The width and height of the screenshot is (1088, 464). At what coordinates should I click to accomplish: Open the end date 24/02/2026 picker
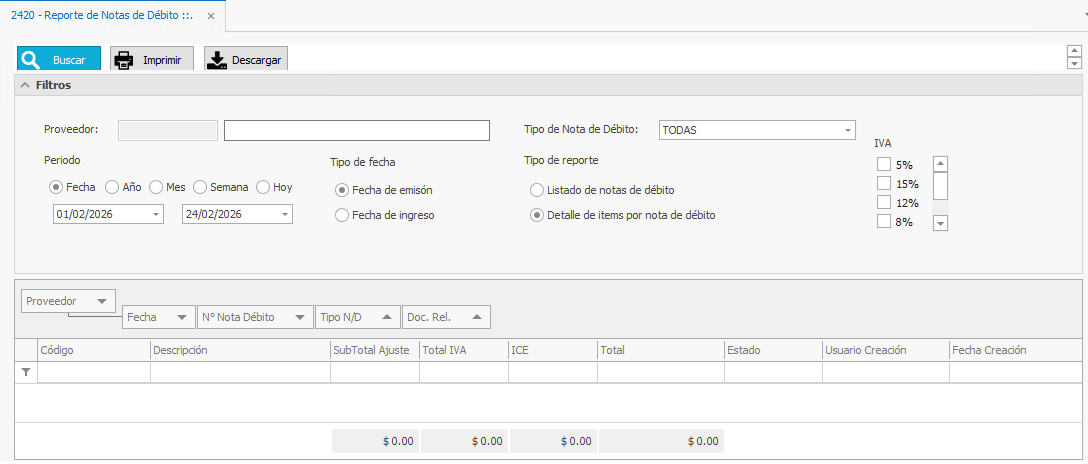pos(284,214)
